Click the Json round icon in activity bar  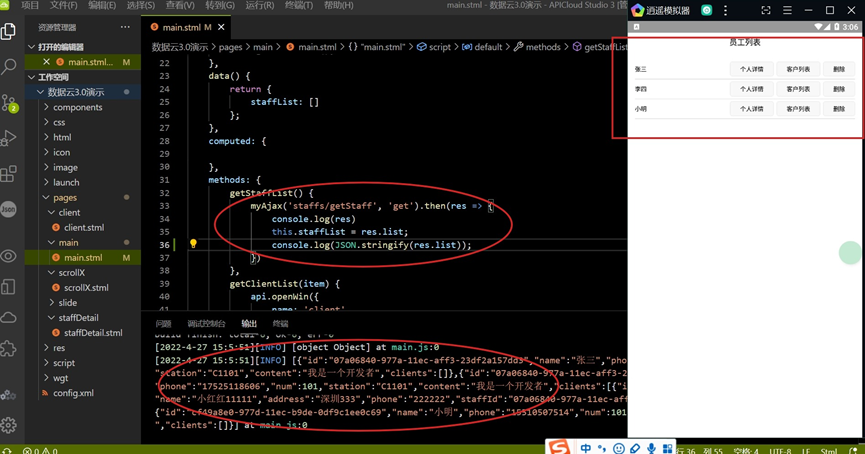pos(8,210)
